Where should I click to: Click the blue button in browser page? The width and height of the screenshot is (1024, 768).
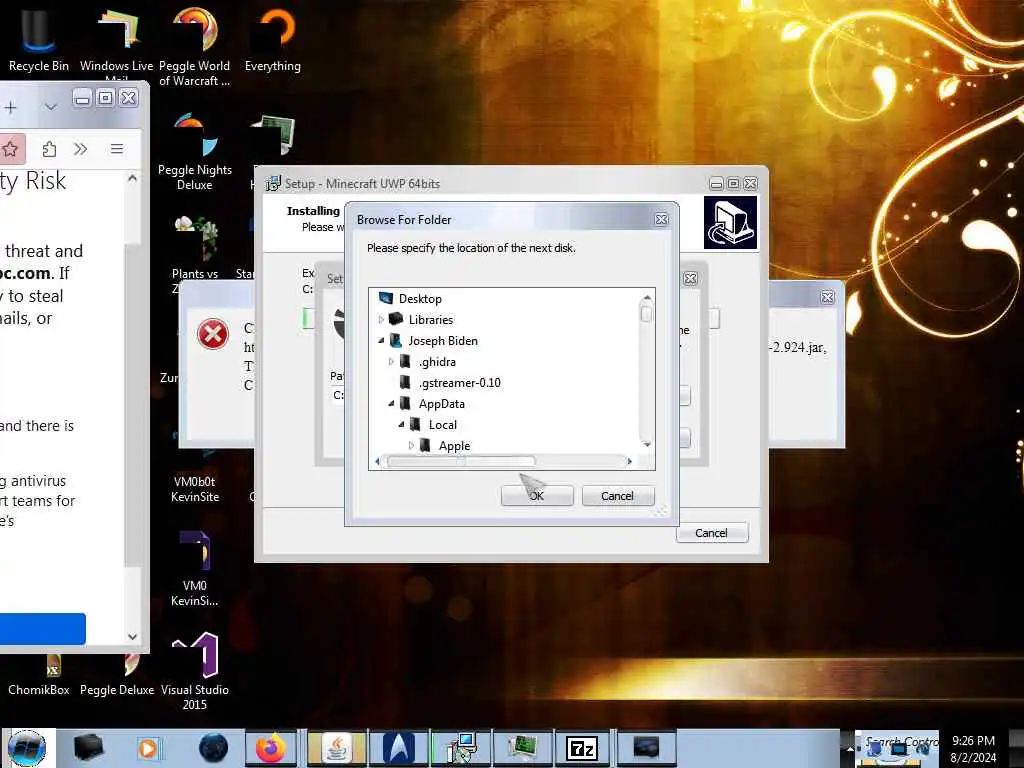[42, 629]
